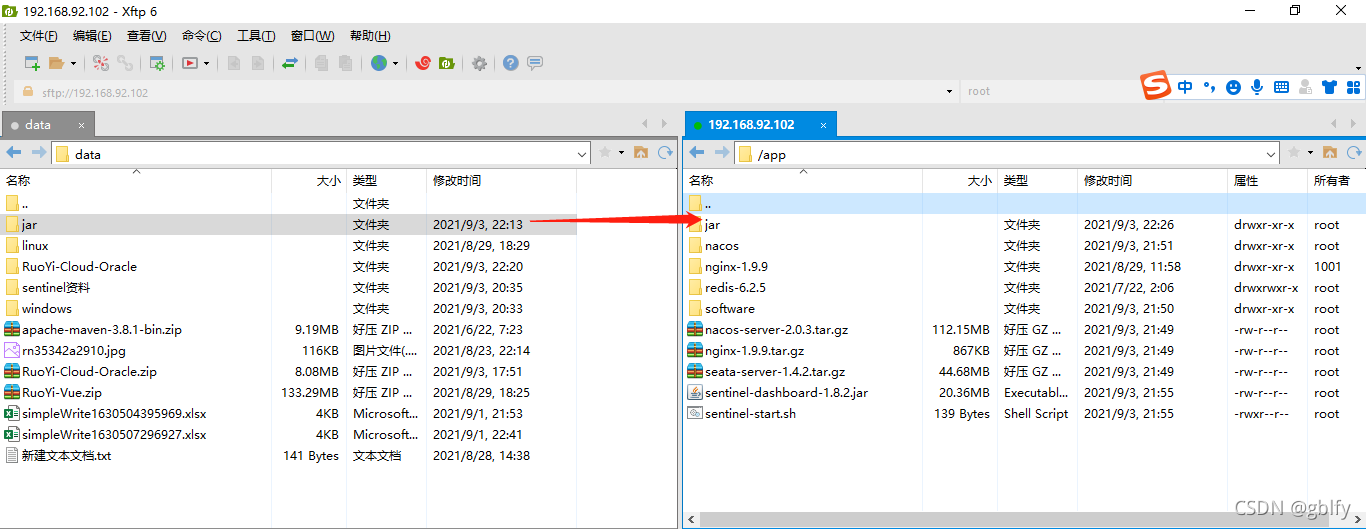Viewport: 1366px width, 529px height.
Task: Refresh the local data pane
Action: 665,153
